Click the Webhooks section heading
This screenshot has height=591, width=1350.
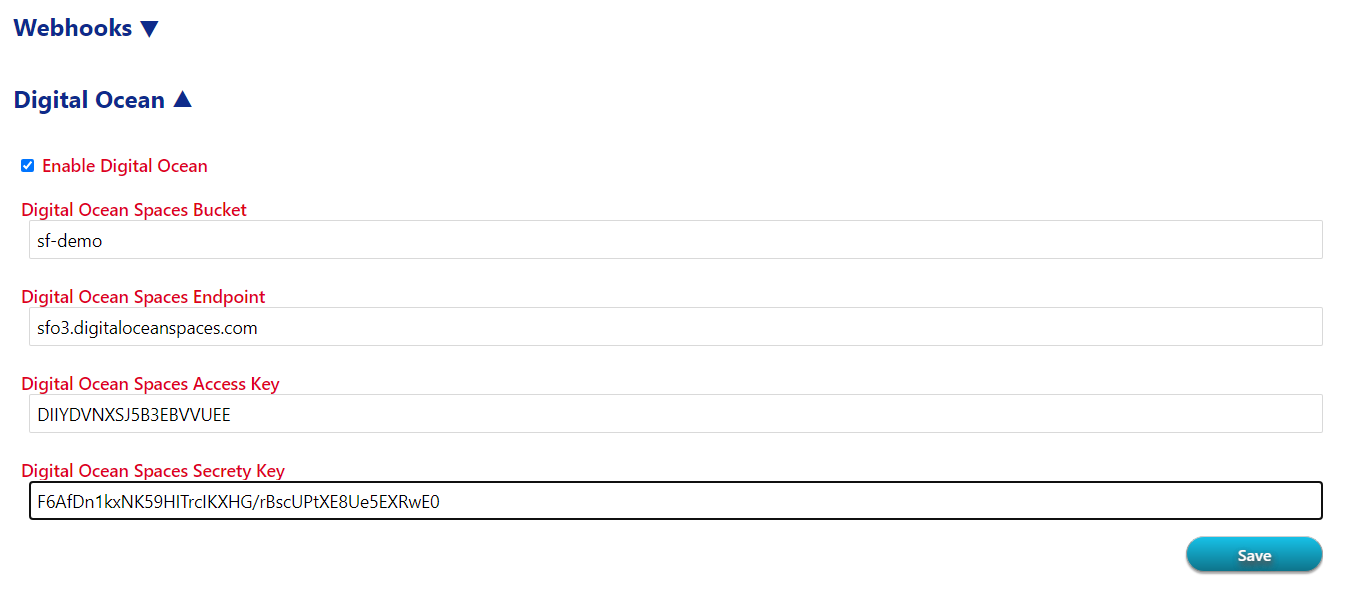coord(73,28)
